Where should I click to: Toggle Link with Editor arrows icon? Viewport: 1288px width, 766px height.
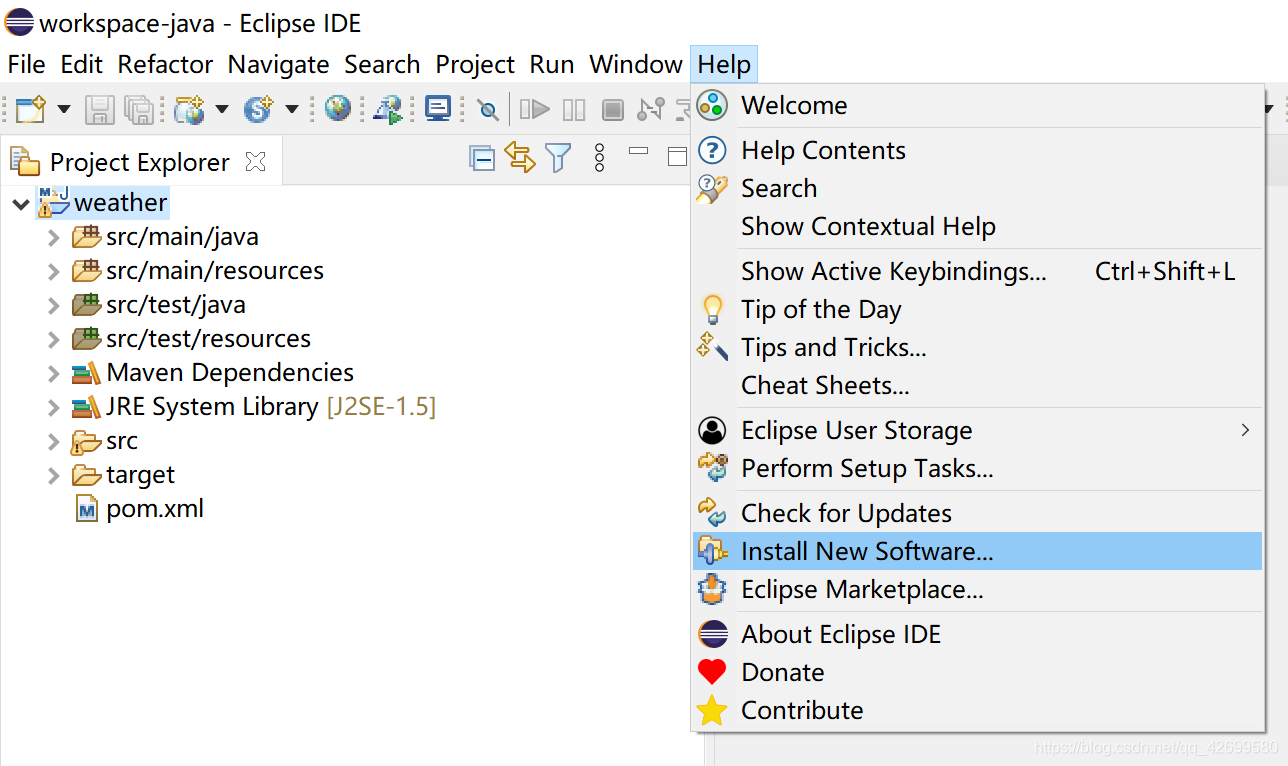pos(520,158)
